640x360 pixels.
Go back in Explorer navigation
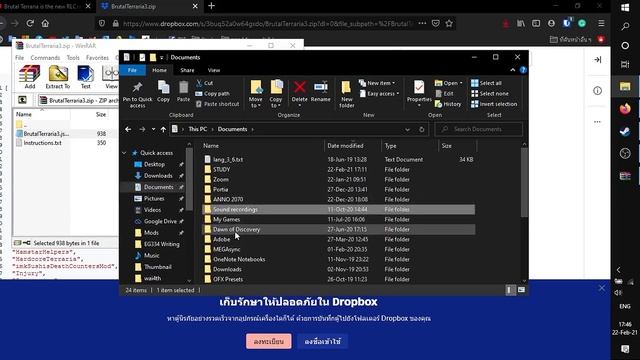pyautogui.click(x=128, y=129)
